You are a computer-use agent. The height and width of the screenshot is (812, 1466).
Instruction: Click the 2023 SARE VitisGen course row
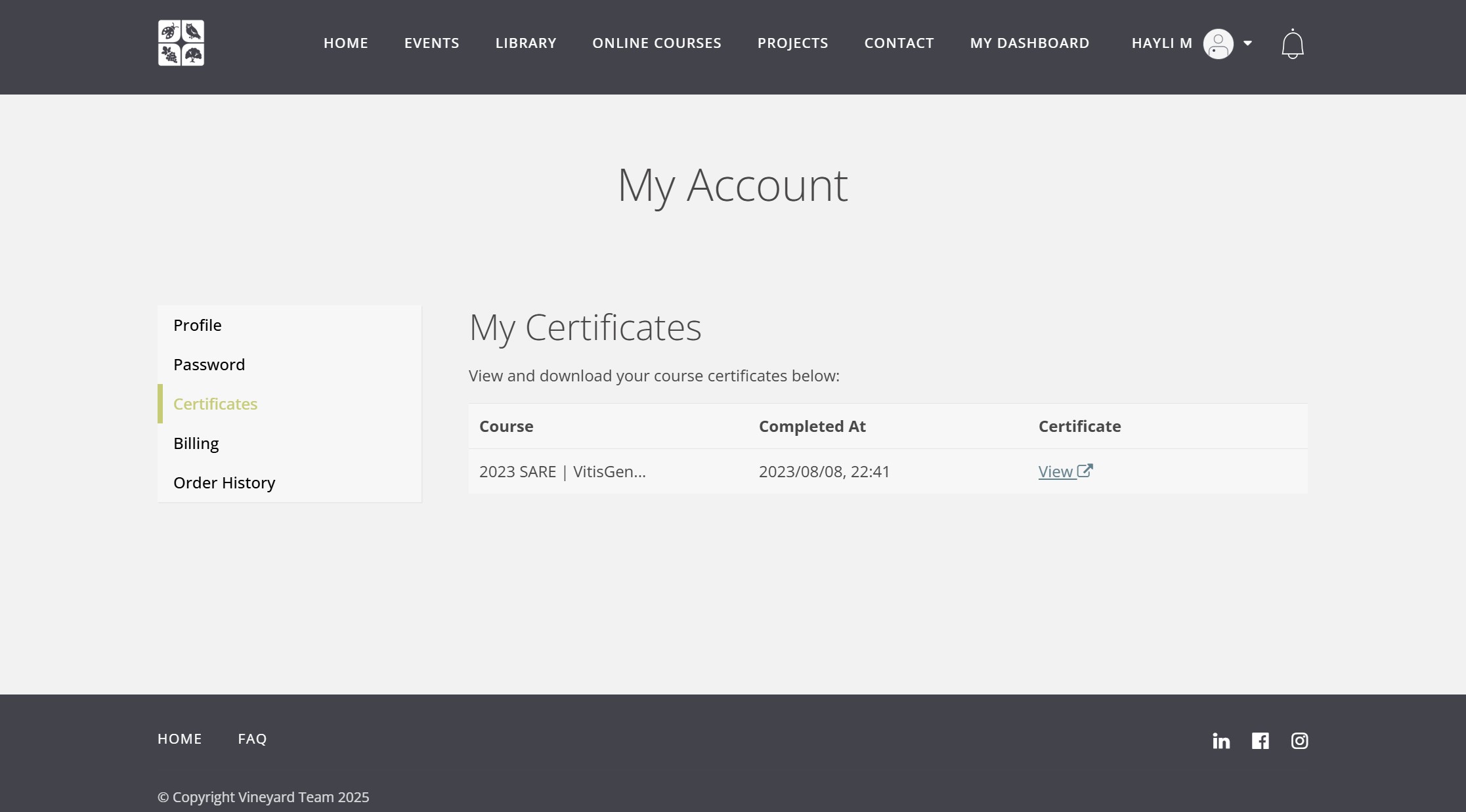pos(562,472)
